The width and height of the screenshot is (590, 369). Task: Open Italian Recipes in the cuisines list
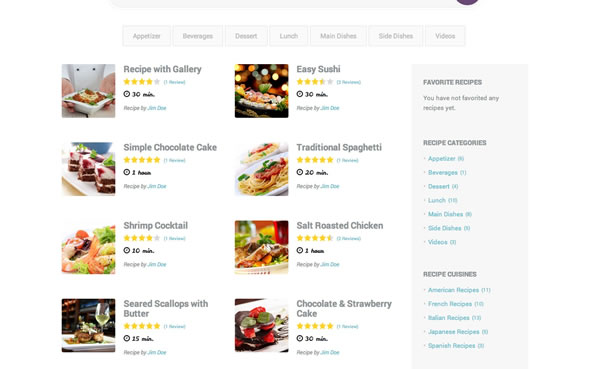(449, 318)
